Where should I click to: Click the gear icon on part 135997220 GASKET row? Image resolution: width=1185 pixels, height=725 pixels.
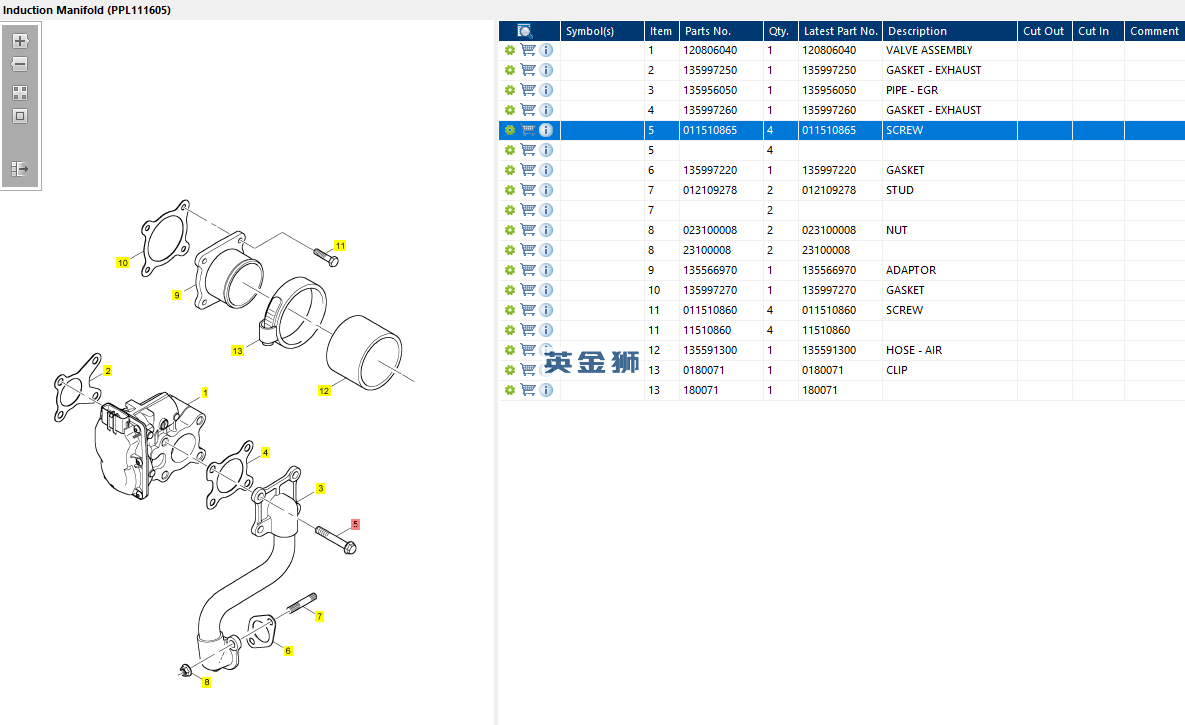point(510,170)
